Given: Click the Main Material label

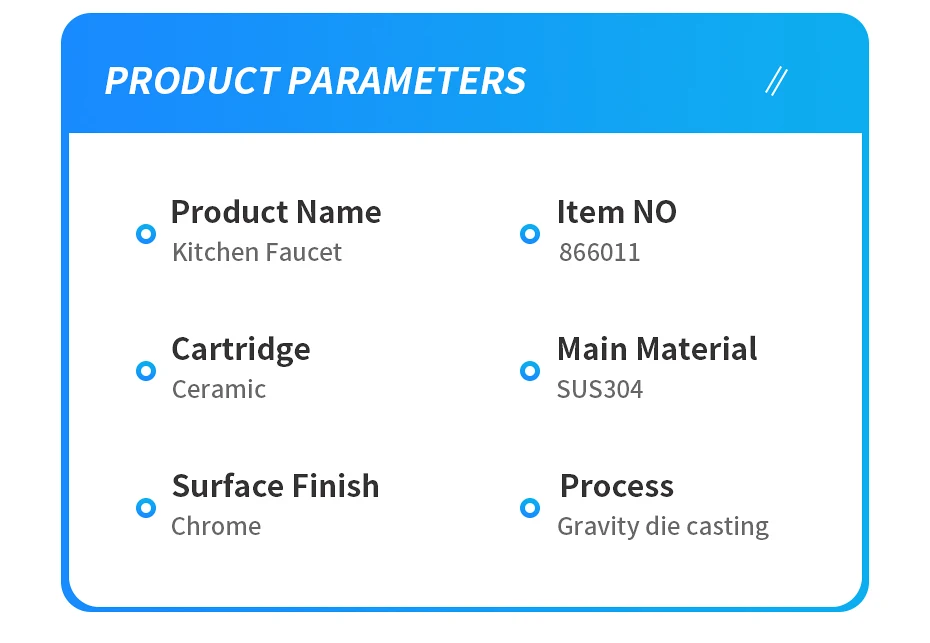Looking at the screenshot, I should coord(657,349).
